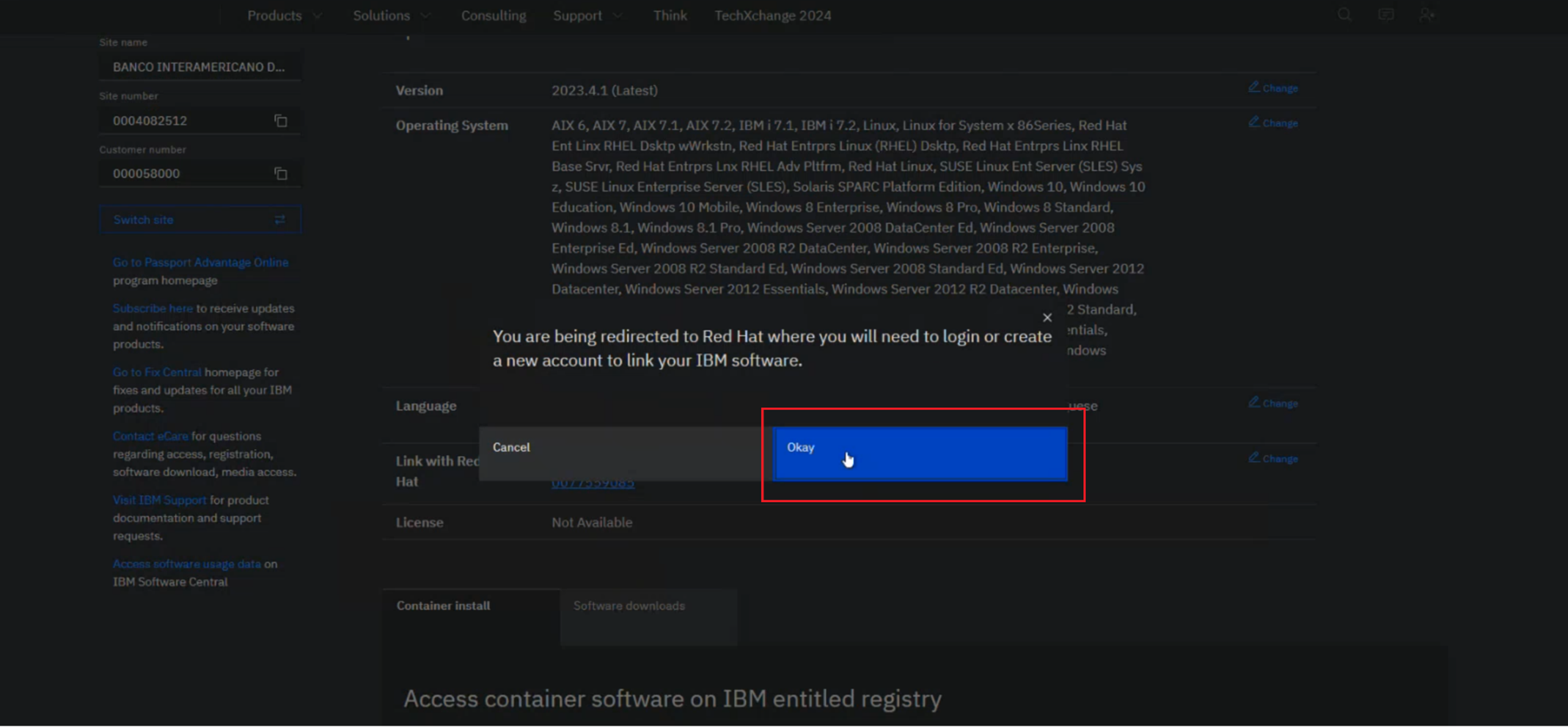The height and width of the screenshot is (728, 1568).
Task: Click the Okay button in the dialog
Action: pos(920,454)
